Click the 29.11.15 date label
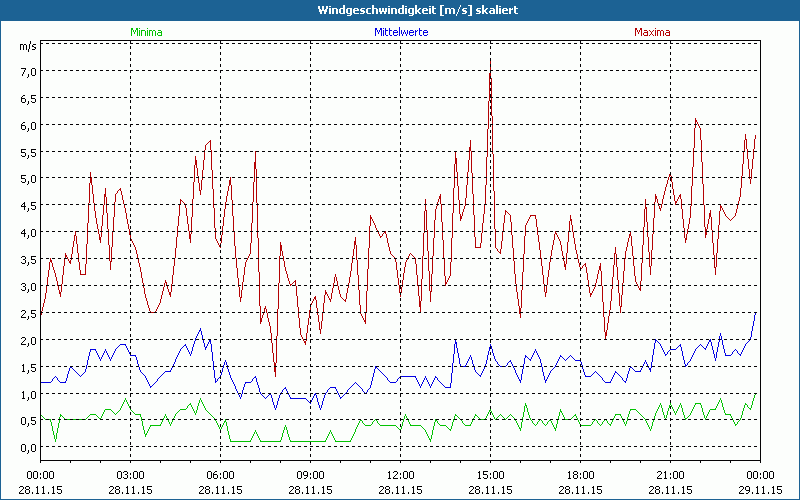This screenshot has width=800, height=500. [x=759, y=490]
